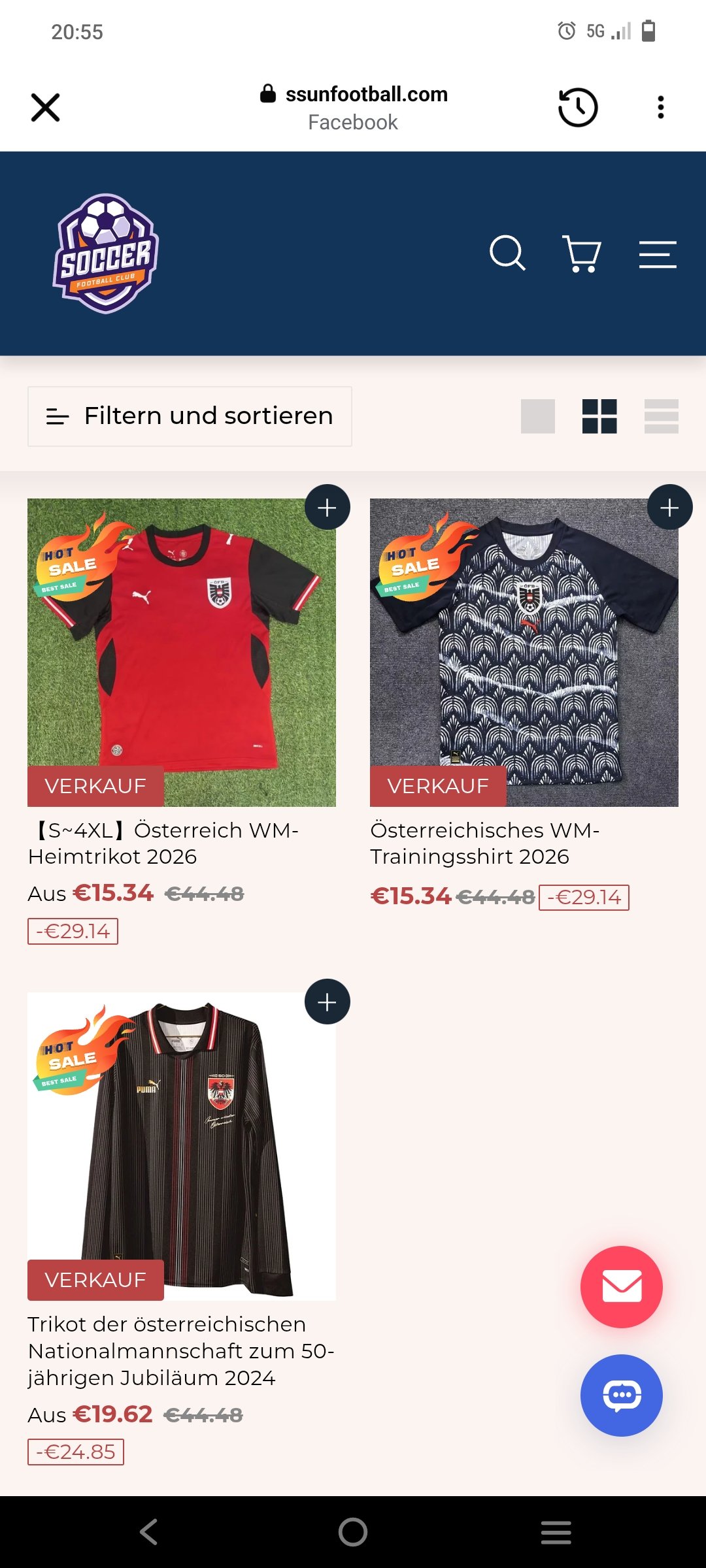Viewport: 706px width, 1568px height.
Task: Tap the Android back navigation button
Action: [x=149, y=1531]
